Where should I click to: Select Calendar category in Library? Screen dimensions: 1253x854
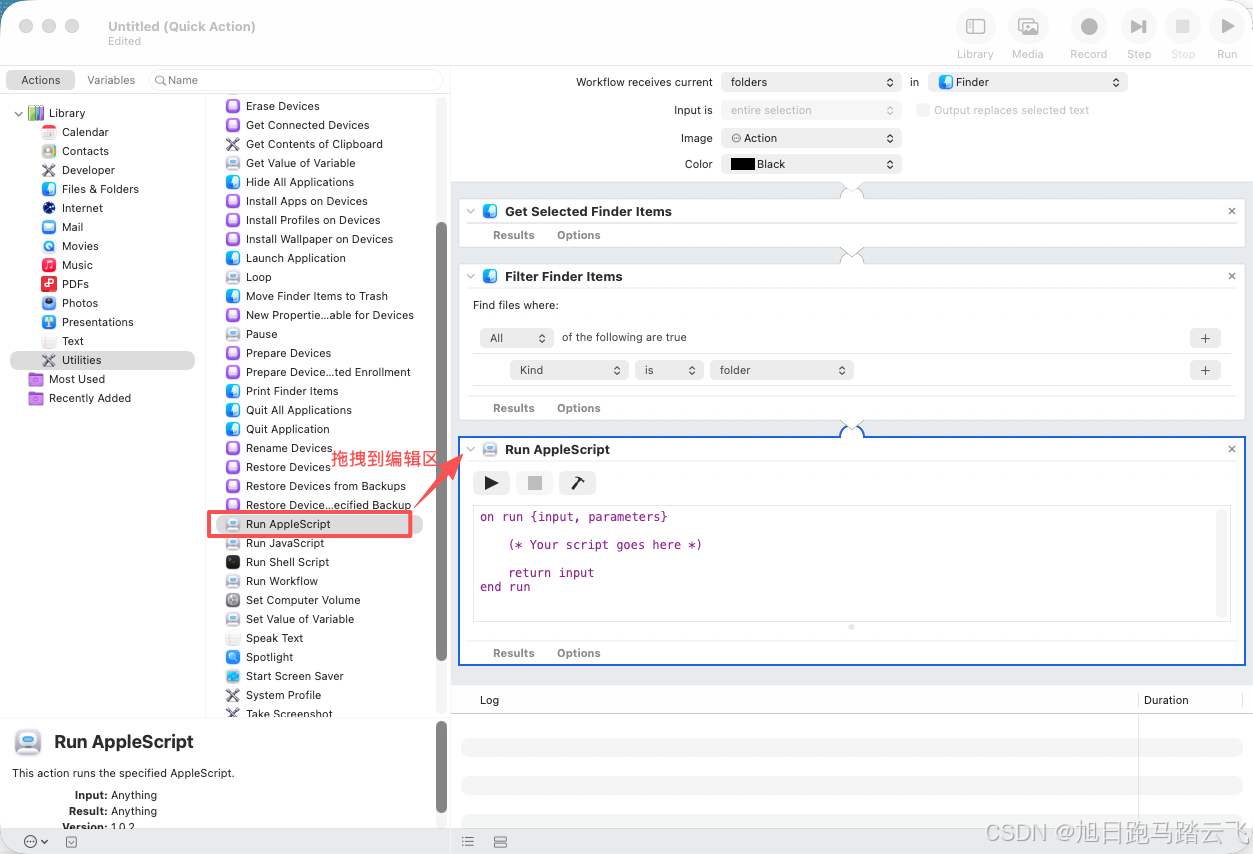point(85,132)
